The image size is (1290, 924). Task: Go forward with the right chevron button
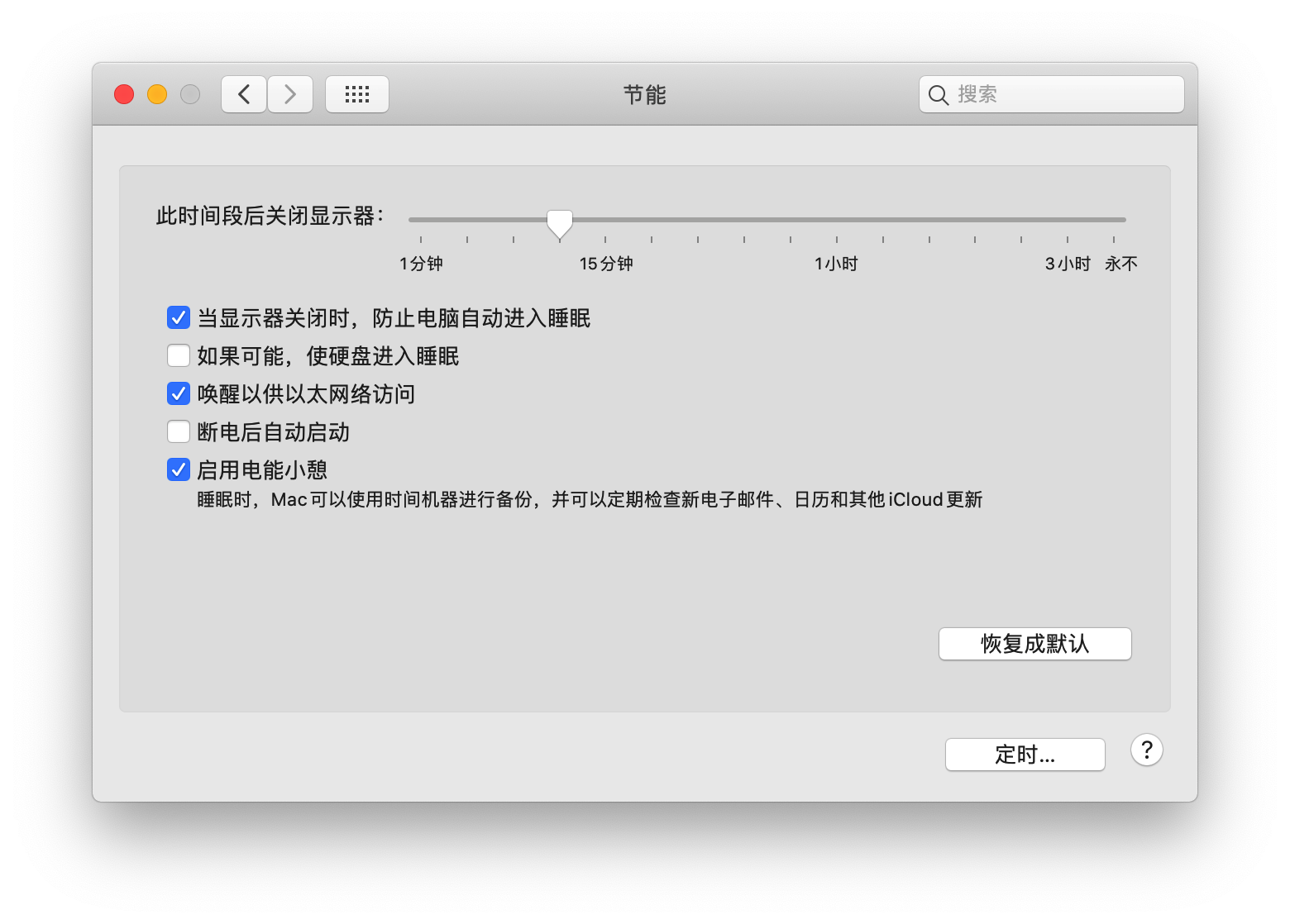[x=290, y=94]
